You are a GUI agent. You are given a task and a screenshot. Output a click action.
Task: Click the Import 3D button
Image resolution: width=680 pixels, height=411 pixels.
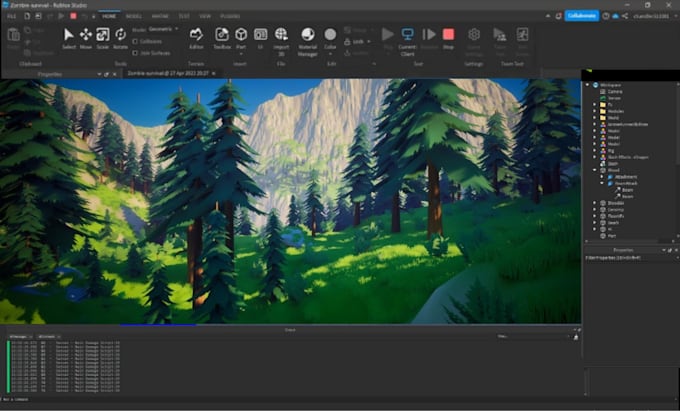(x=281, y=41)
